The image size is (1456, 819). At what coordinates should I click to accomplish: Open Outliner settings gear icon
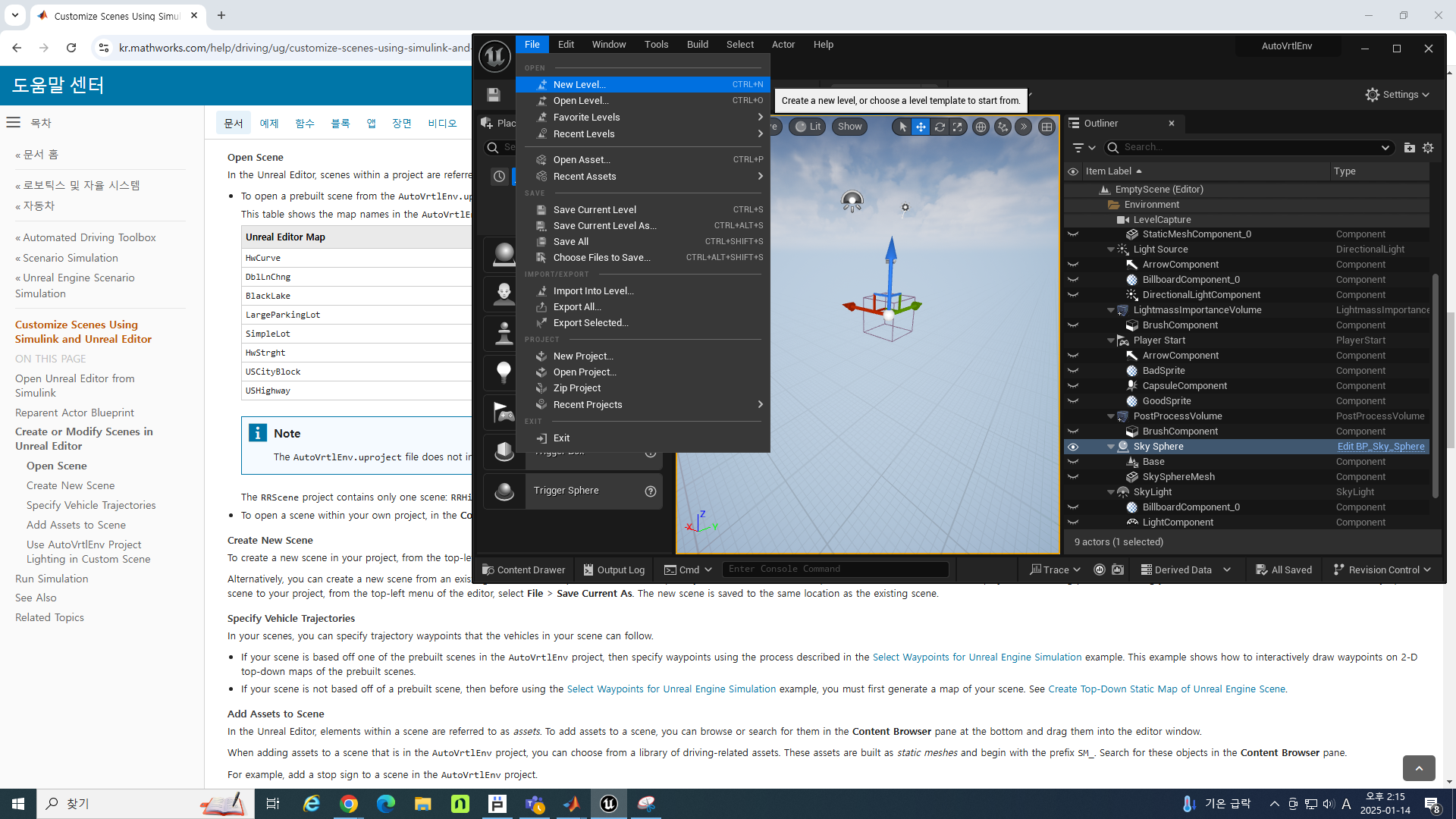pos(1428,147)
